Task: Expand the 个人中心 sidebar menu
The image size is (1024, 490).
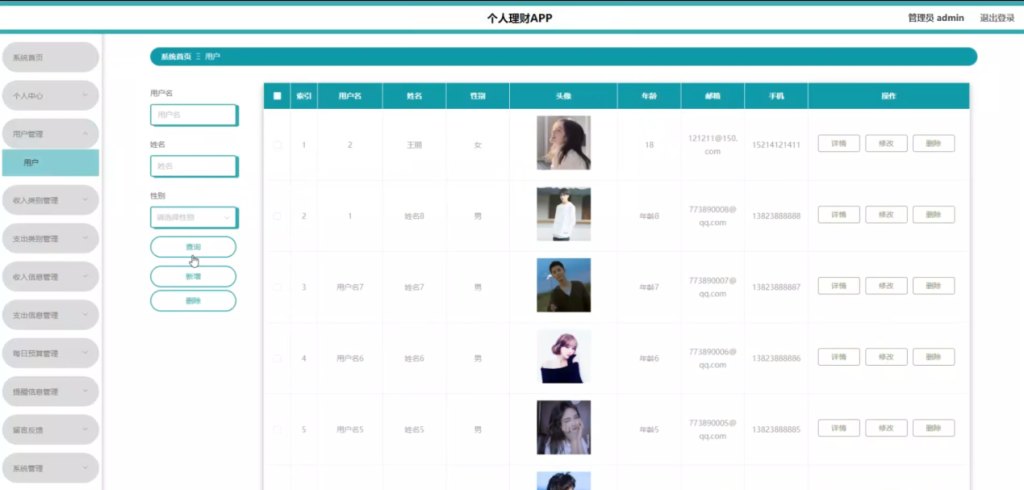Action: pyautogui.click(x=50, y=95)
